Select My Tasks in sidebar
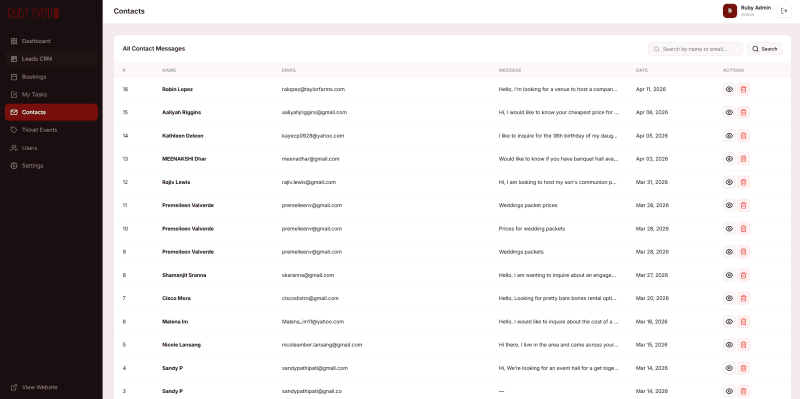Viewport: 800px width, 399px height. 51,94
